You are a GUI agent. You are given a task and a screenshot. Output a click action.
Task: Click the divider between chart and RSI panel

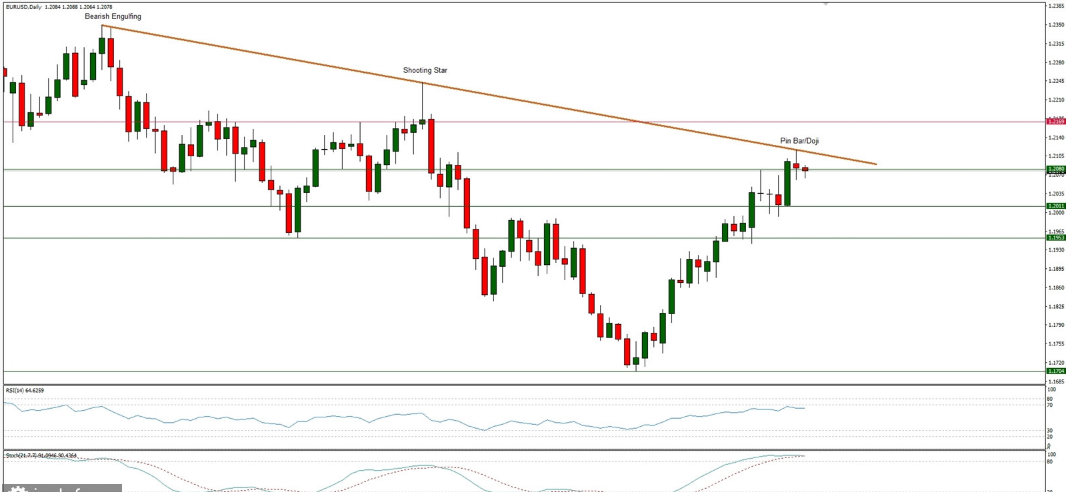(x=520, y=384)
